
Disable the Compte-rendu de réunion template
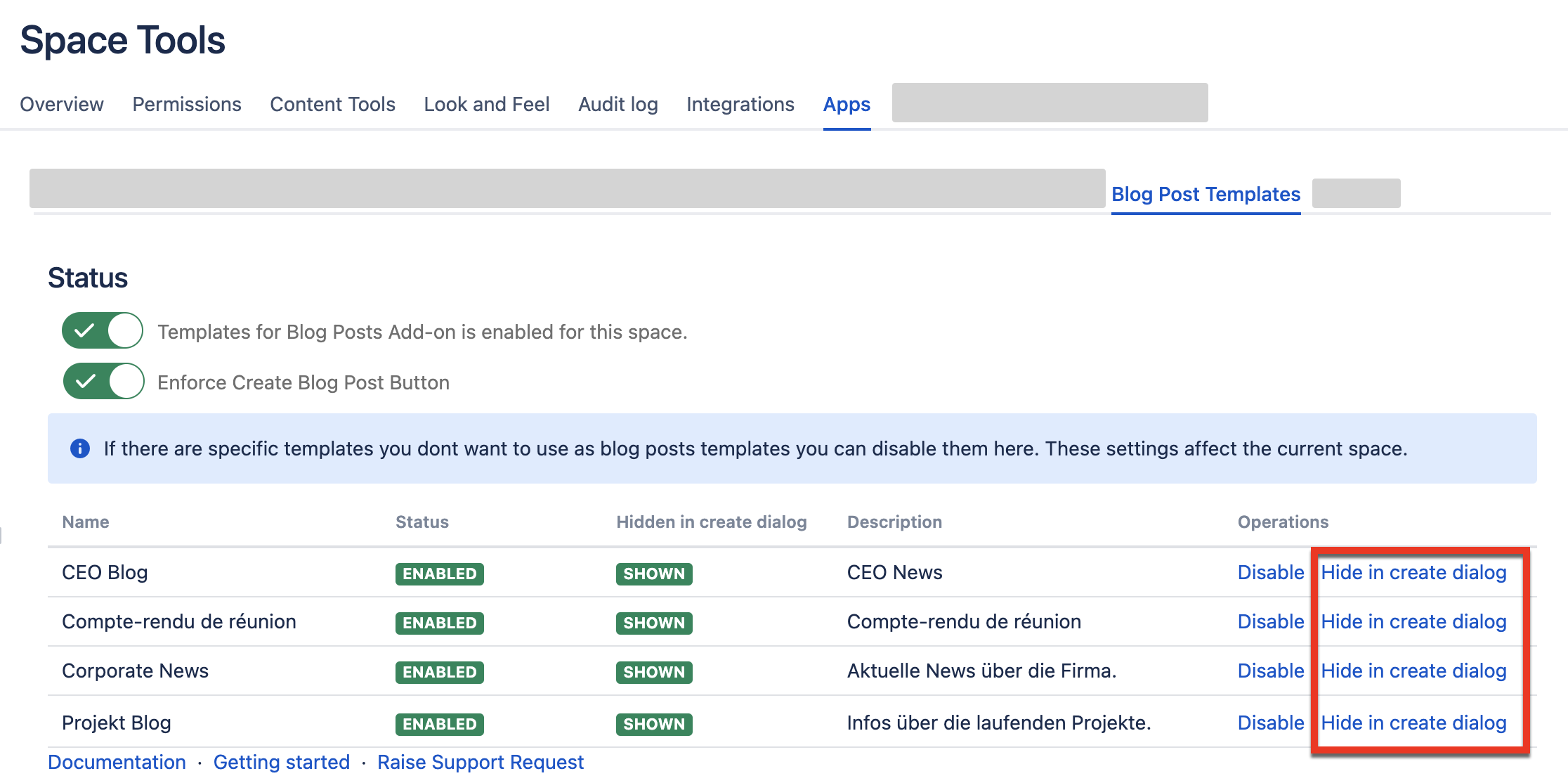tap(1270, 621)
